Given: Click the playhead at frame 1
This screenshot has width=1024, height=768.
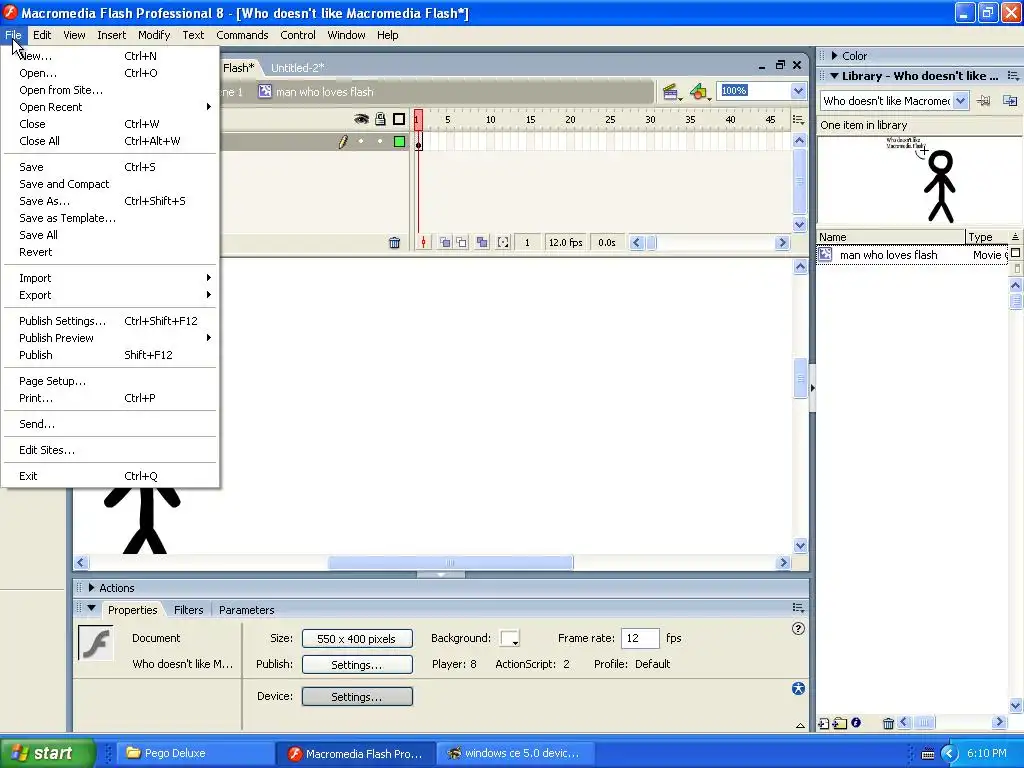Looking at the screenshot, I should tap(418, 120).
